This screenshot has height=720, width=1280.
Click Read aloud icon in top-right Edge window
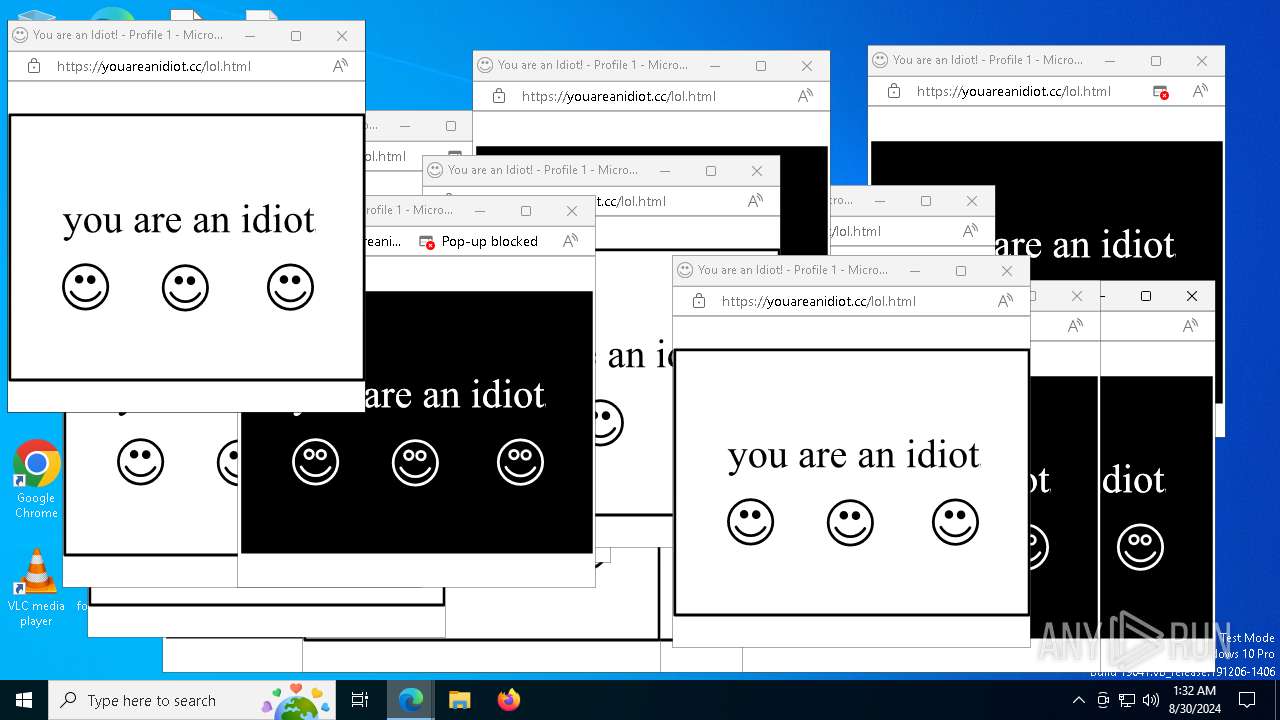pyautogui.click(x=1200, y=91)
